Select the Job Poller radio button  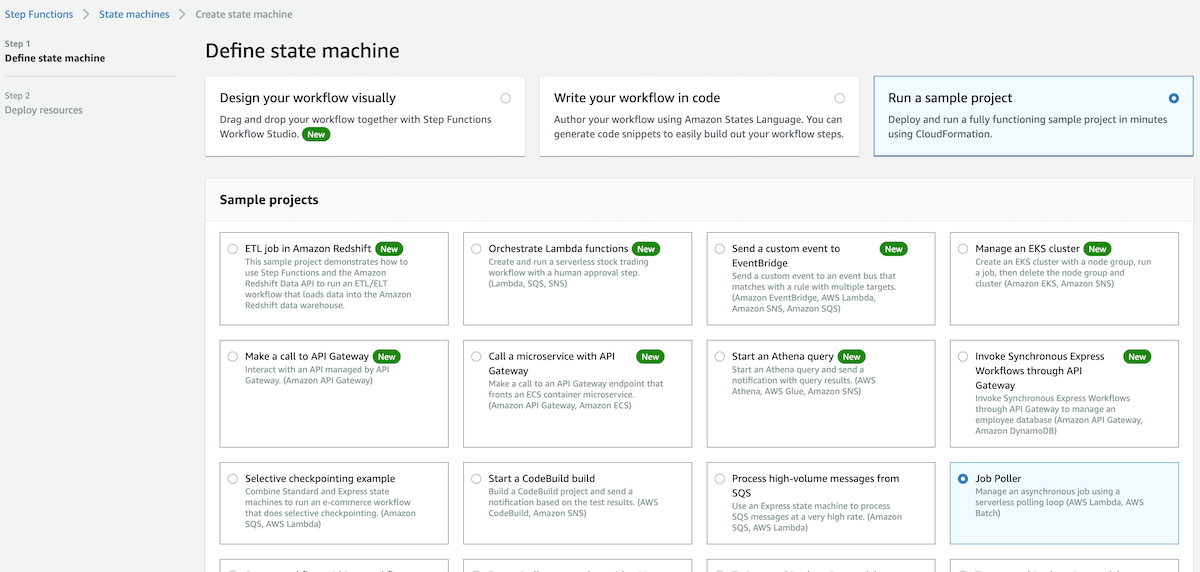[963, 479]
